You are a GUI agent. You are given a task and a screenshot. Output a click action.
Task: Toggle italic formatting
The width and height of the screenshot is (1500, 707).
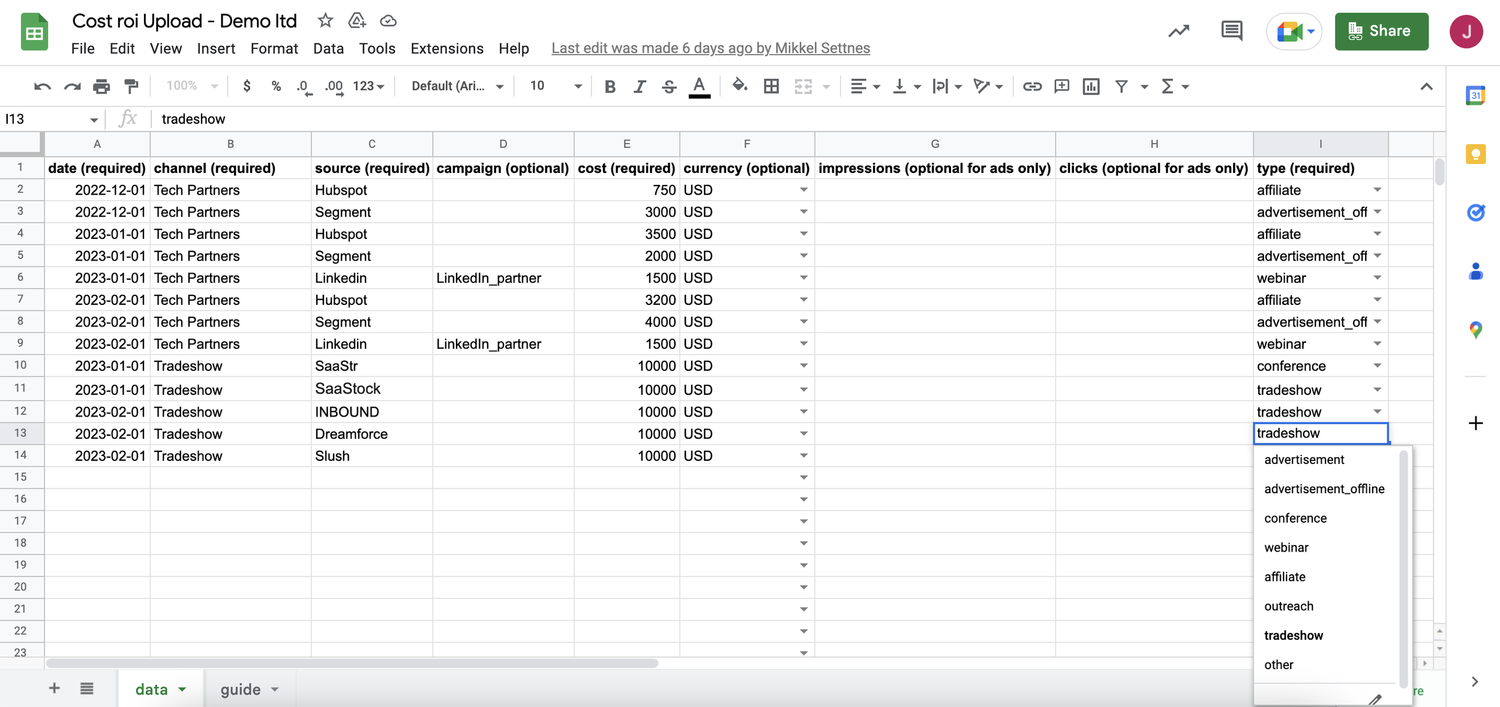(x=640, y=87)
